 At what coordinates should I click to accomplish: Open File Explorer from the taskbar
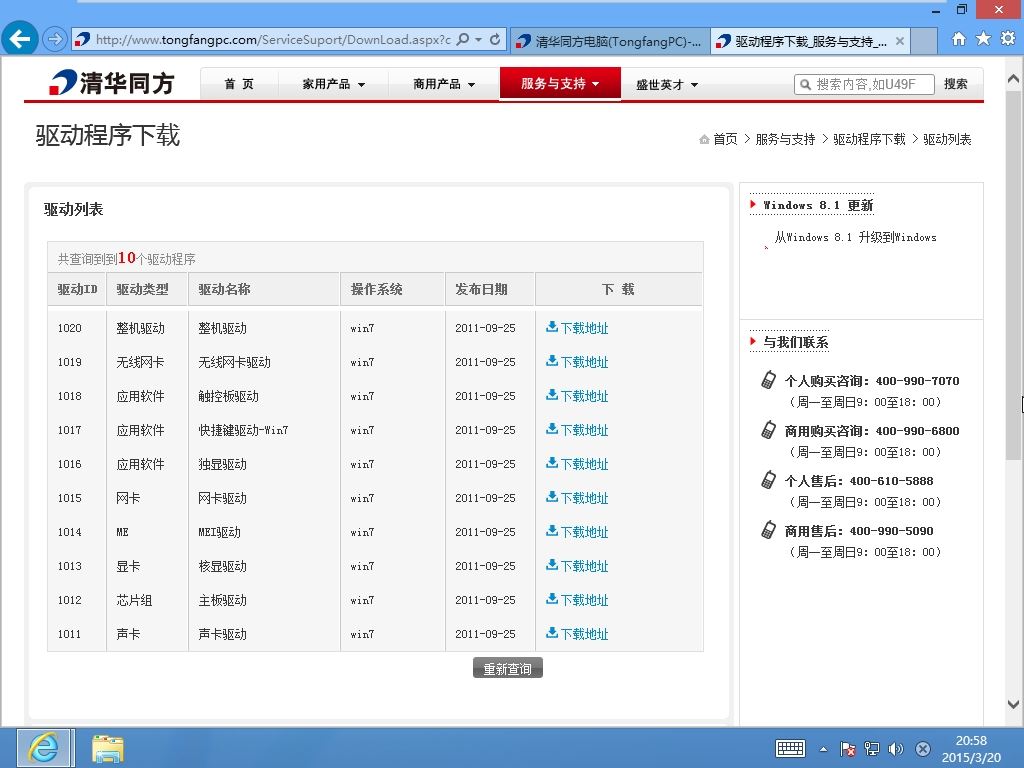(108, 748)
